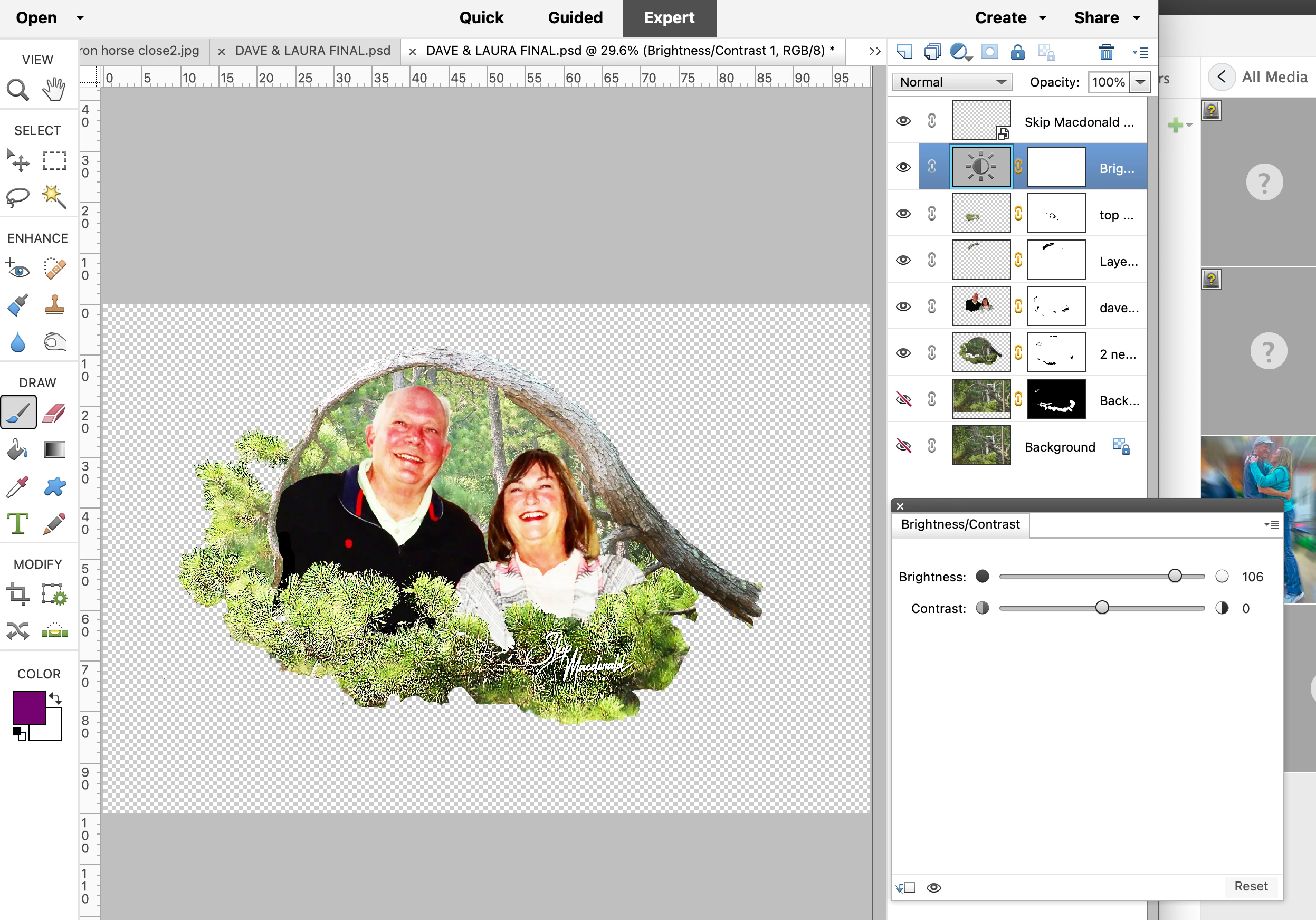Open the Normal blend mode dropdown

[x=952, y=82]
